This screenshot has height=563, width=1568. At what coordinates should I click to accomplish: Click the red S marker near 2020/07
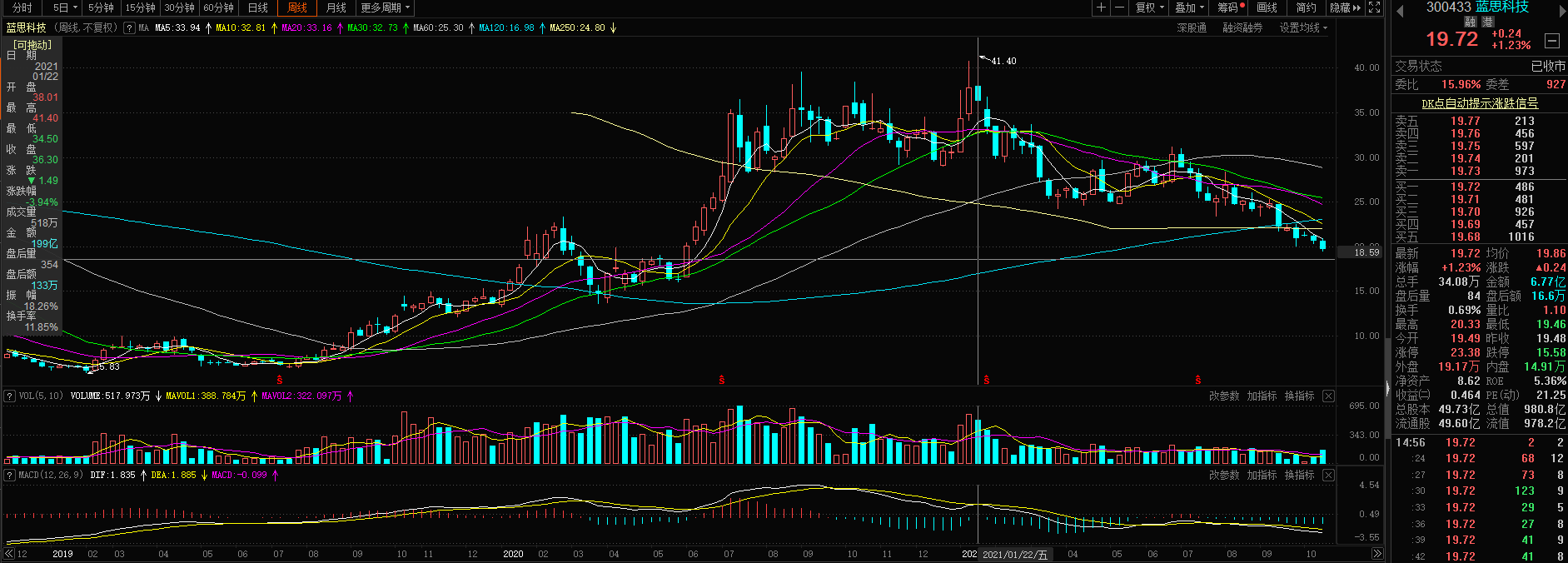coord(721,380)
